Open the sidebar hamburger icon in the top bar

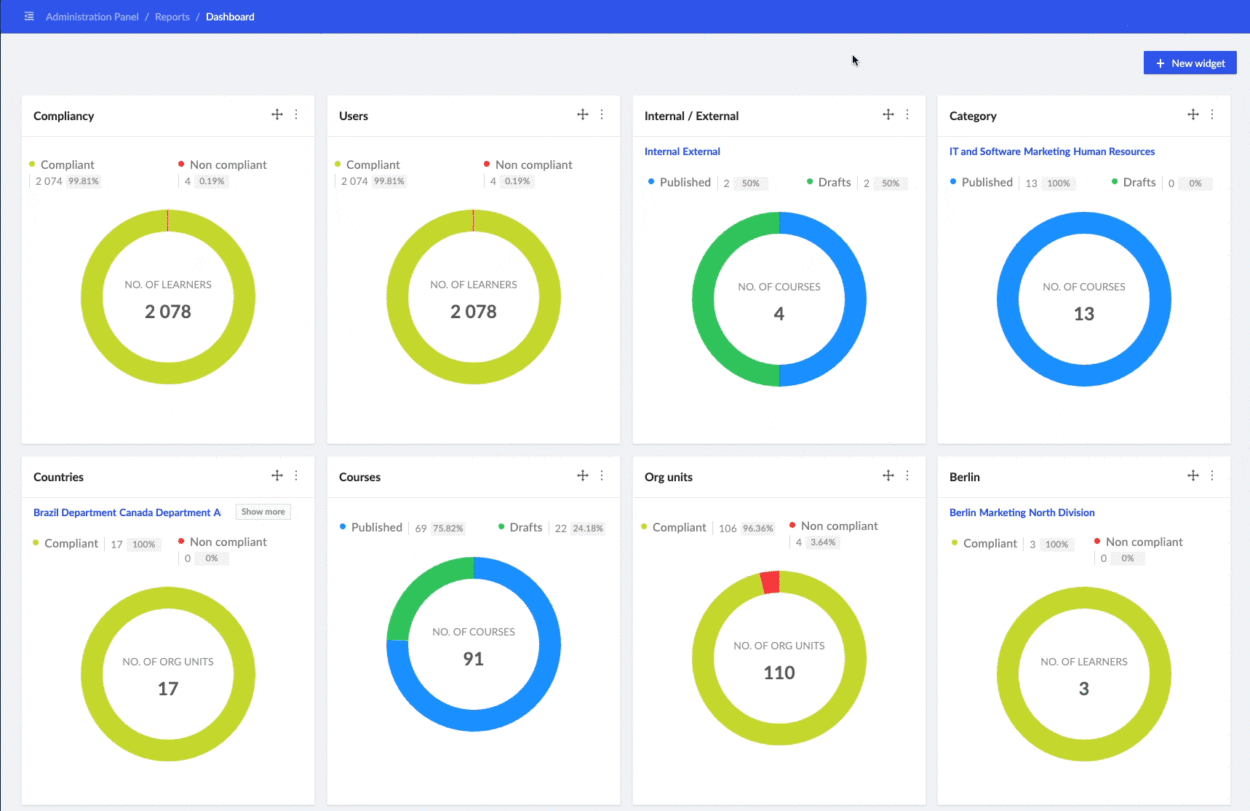tap(28, 16)
